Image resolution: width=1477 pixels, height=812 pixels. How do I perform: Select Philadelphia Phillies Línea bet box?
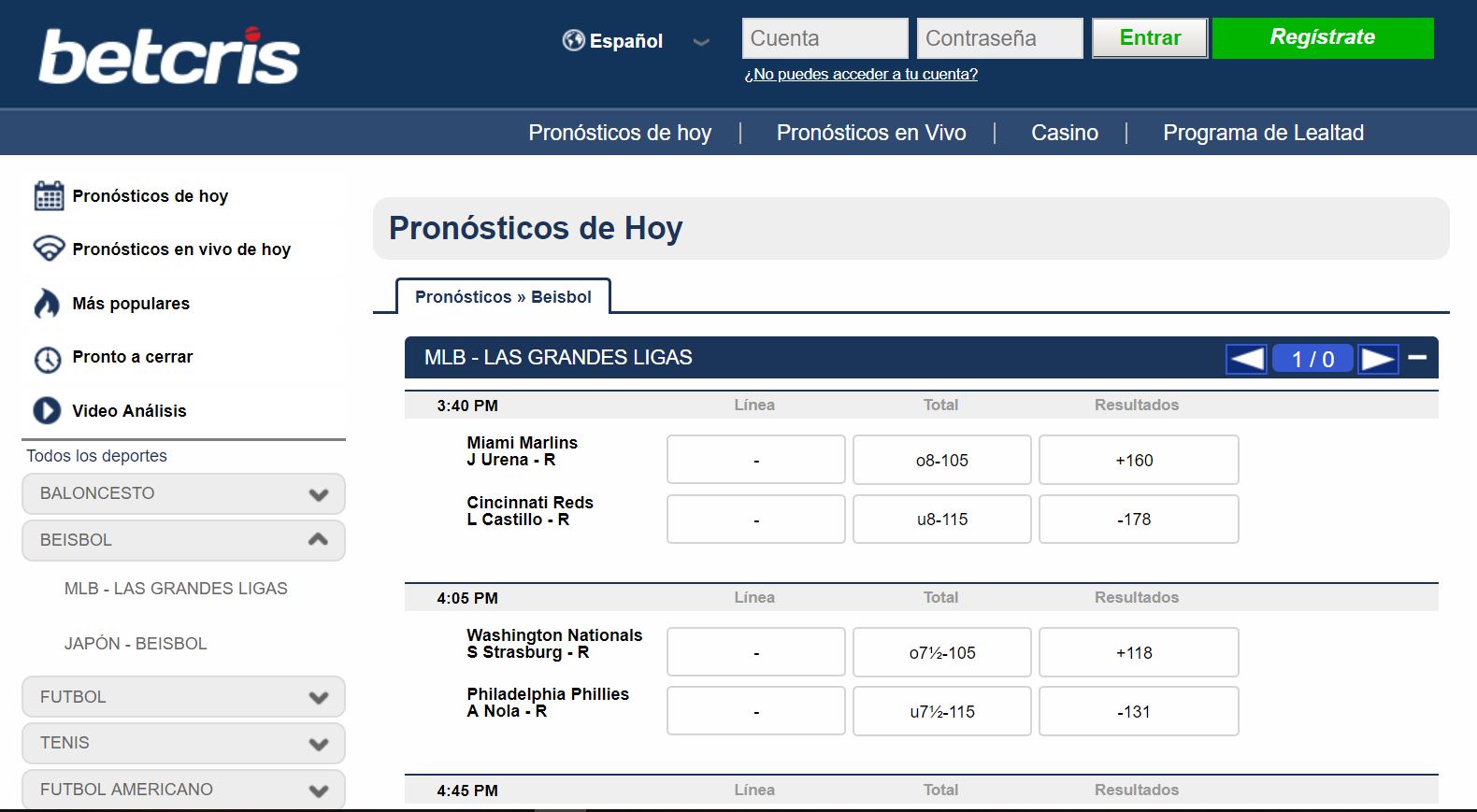pyautogui.click(x=755, y=711)
